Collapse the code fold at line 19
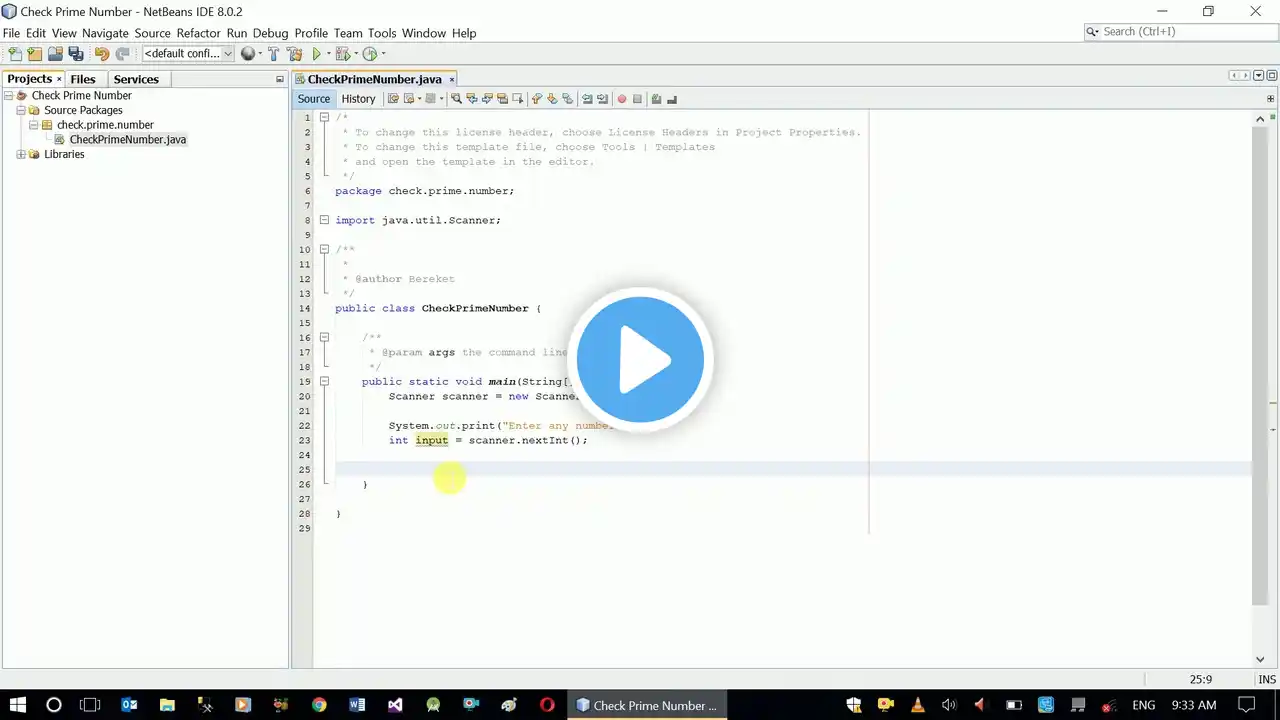This screenshot has height=720, width=1280. coord(324,381)
